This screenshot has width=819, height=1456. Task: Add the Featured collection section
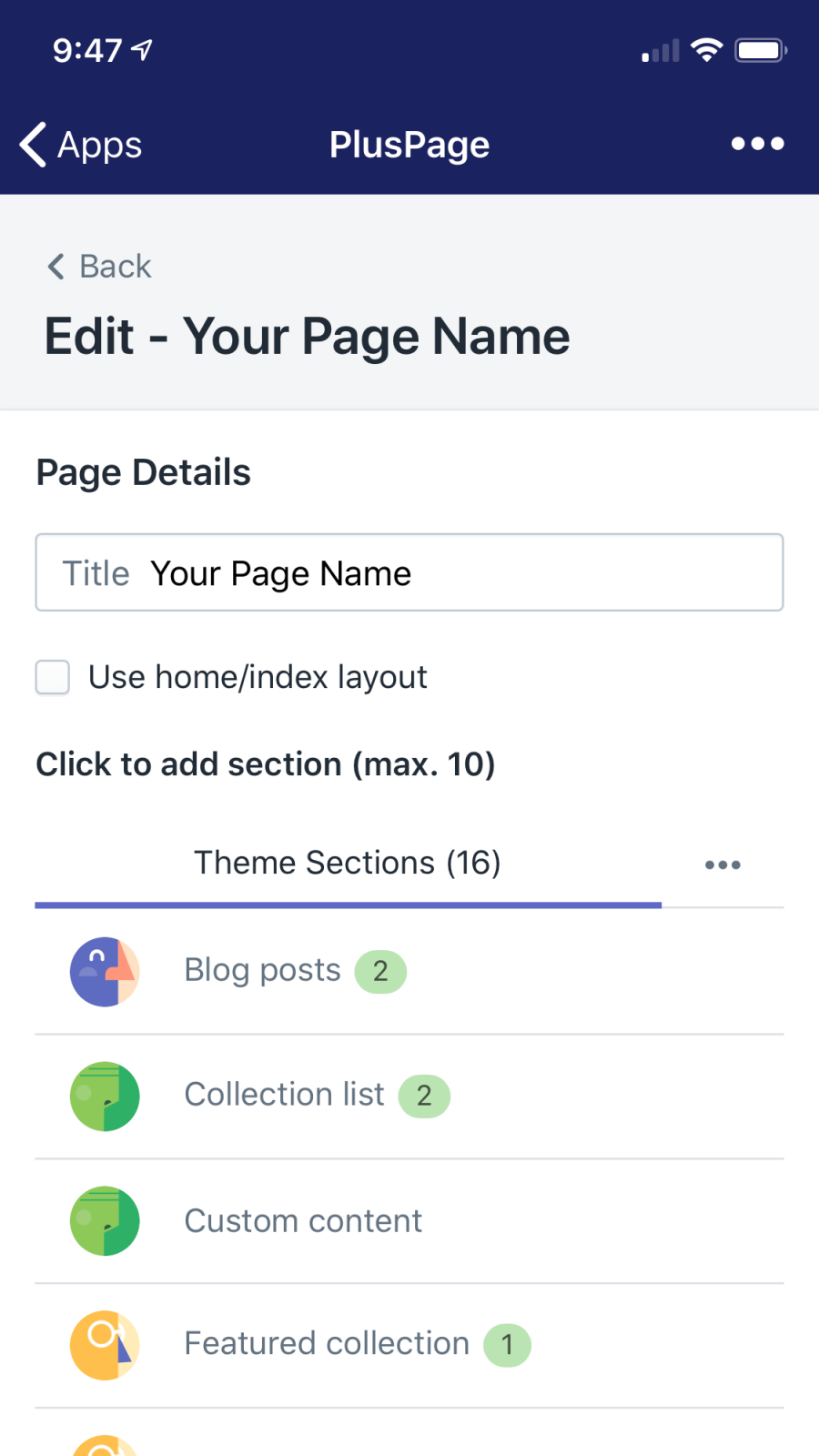[x=326, y=1344]
